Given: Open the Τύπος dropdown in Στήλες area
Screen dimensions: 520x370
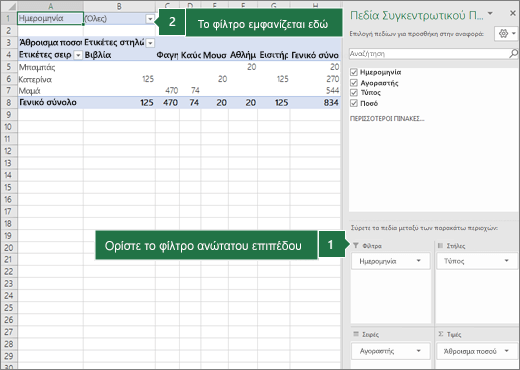Looking at the screenshot, I should 507,261.
